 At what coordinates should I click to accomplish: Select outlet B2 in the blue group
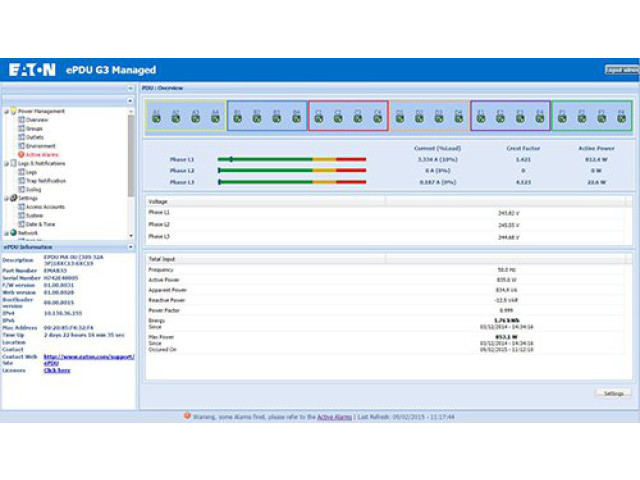257,118
